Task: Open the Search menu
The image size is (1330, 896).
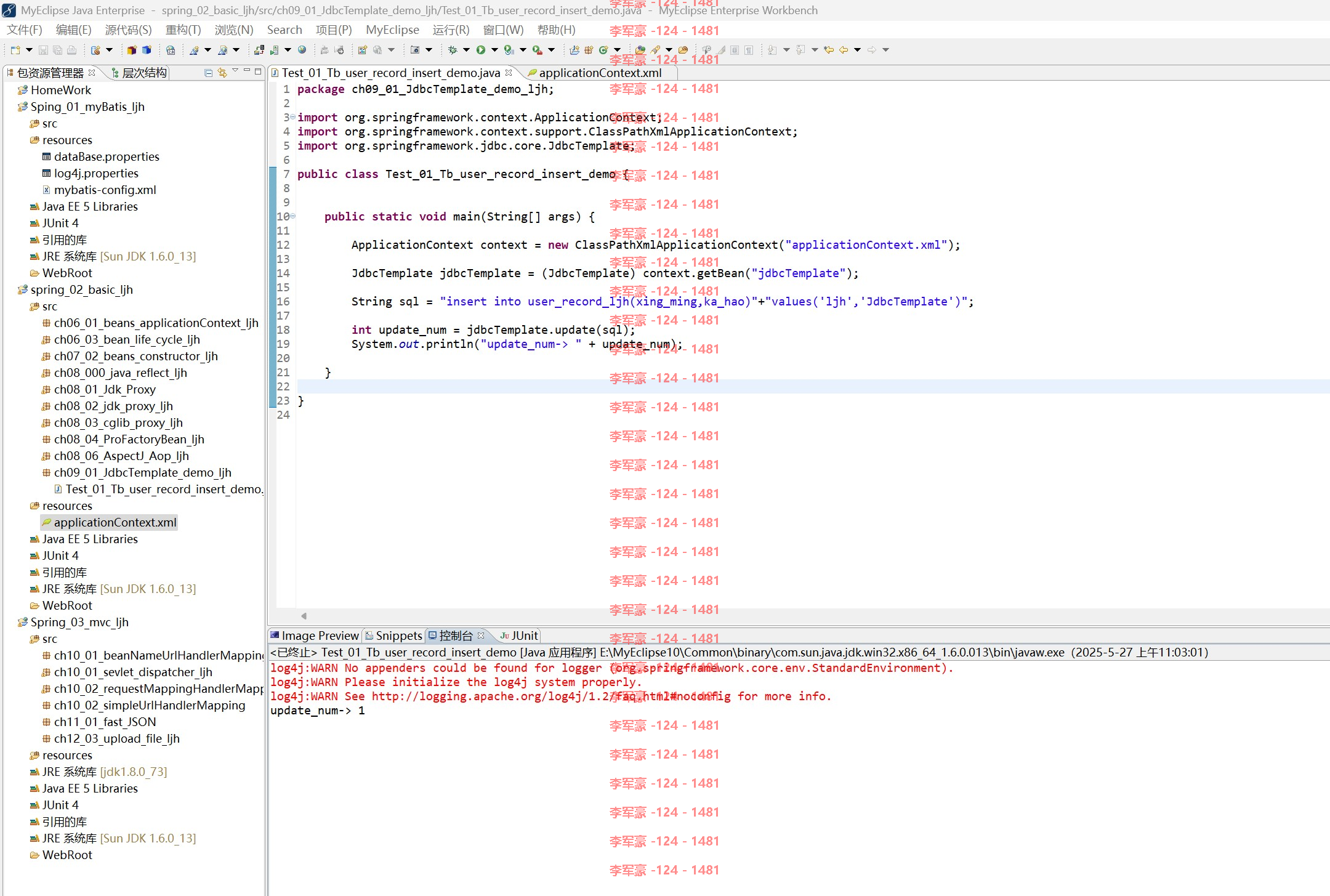Action: pos(284,30)
